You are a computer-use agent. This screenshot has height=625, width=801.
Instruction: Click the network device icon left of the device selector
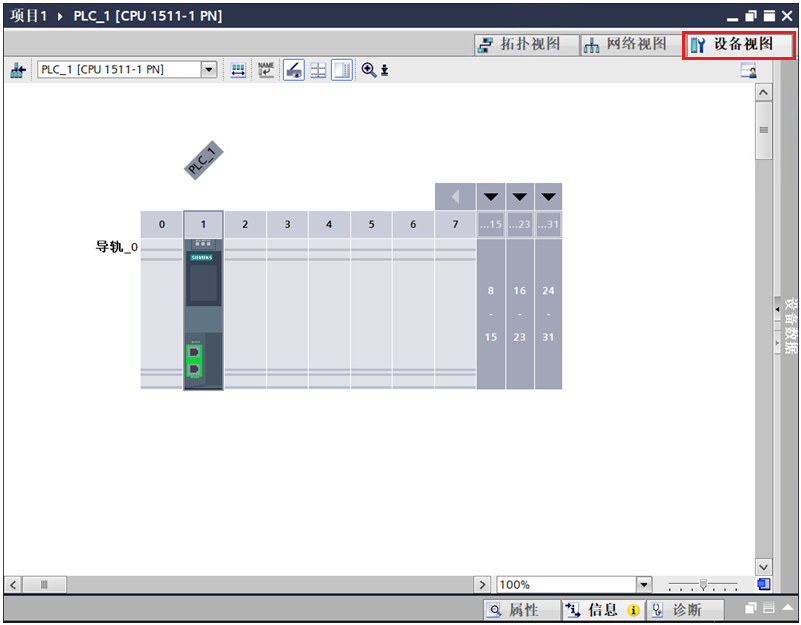click(18, 70)
